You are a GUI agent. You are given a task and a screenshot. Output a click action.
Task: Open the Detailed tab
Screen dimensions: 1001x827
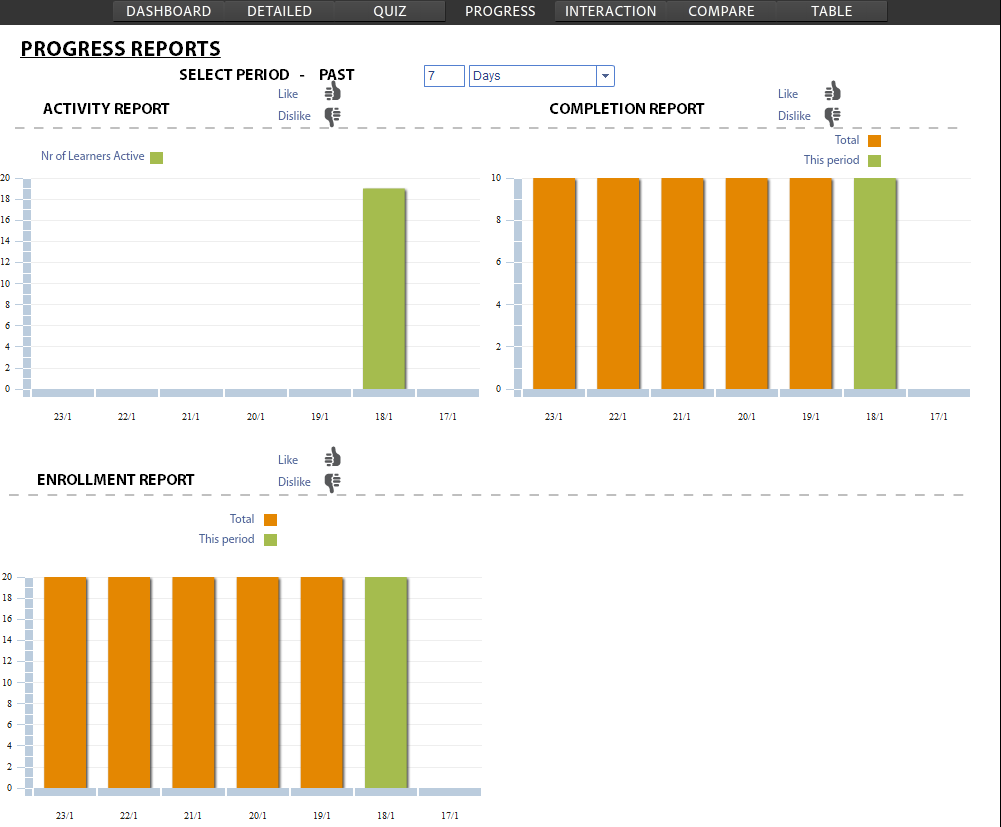tap(279, 11)
